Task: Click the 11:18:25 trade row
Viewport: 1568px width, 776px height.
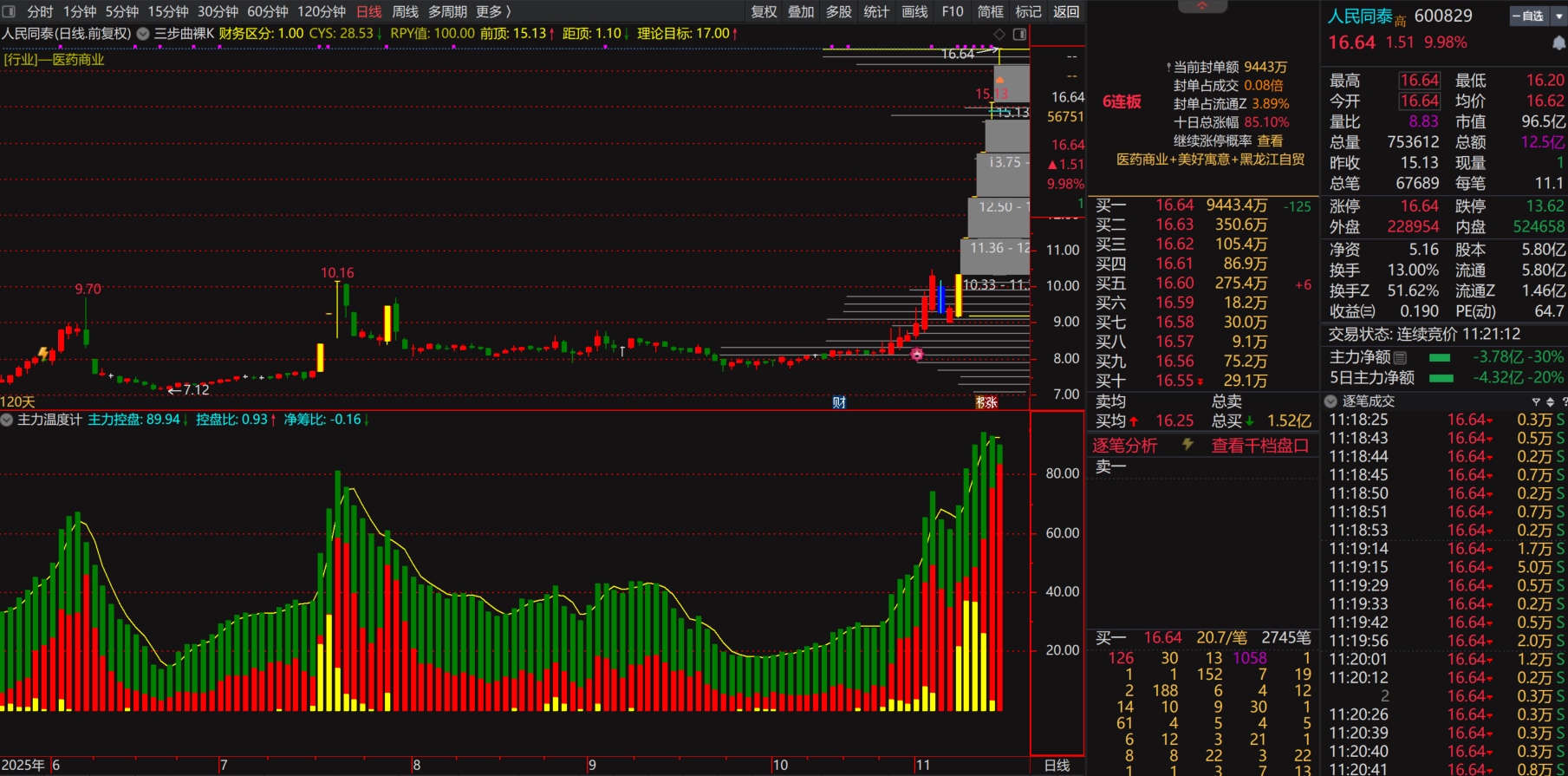Action: (1446, 420)
